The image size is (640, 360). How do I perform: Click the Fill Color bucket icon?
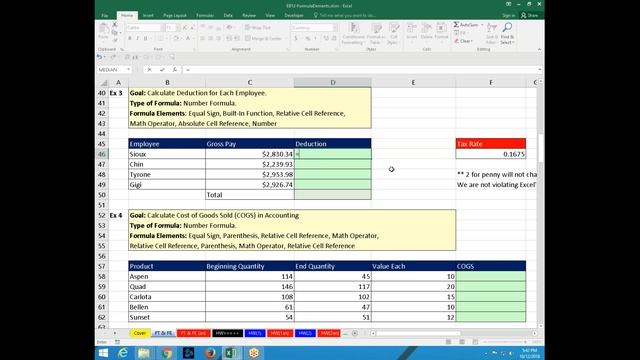pos(176,38)
